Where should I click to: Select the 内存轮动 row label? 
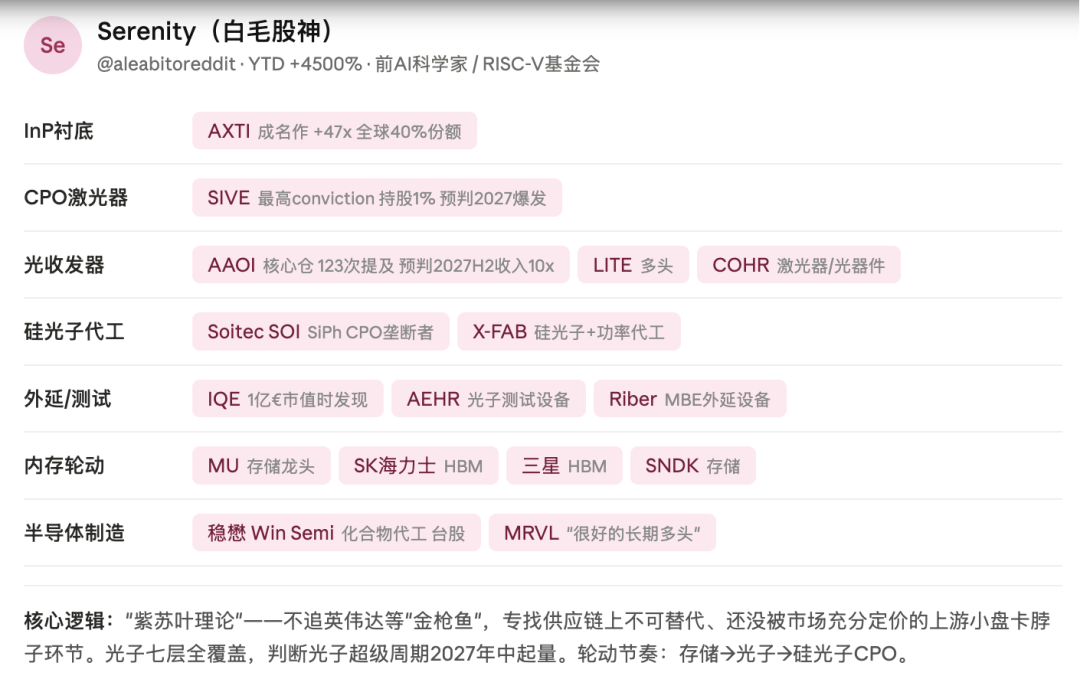pos(64,465)
